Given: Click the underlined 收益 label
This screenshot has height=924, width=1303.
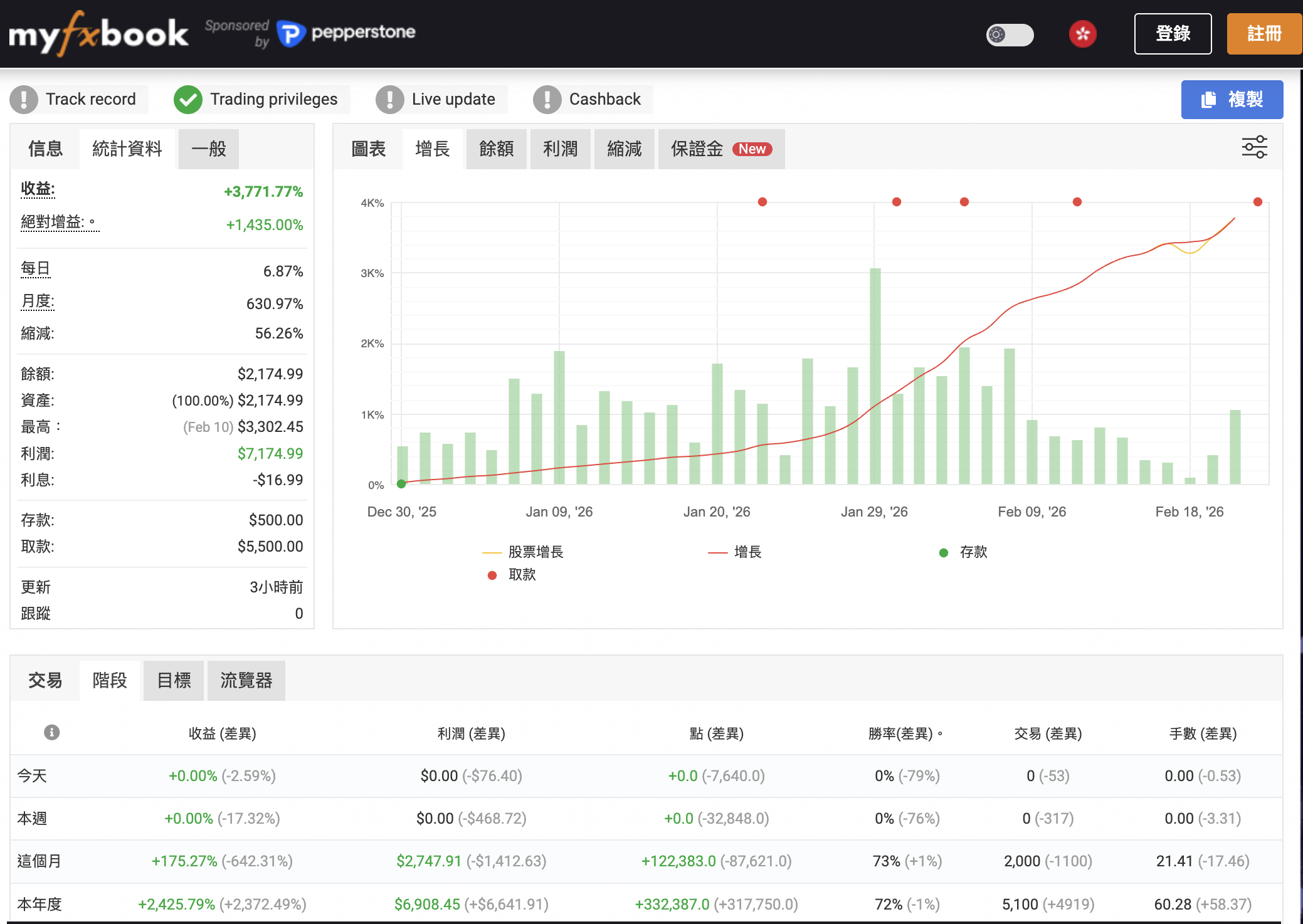Looking at the screenshot, I should pos(36,190).
